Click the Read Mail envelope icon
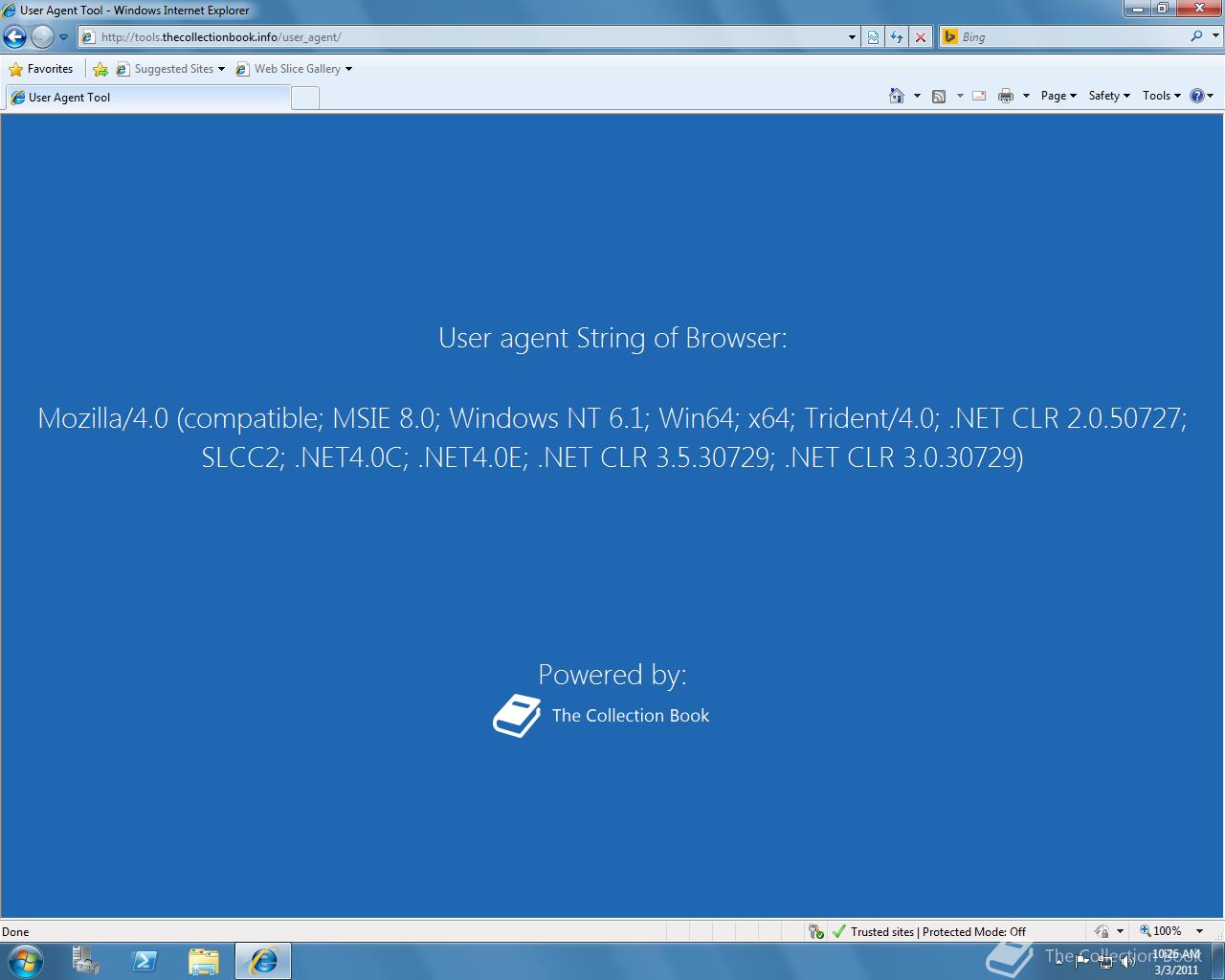1225x980 pixels. 979,96
